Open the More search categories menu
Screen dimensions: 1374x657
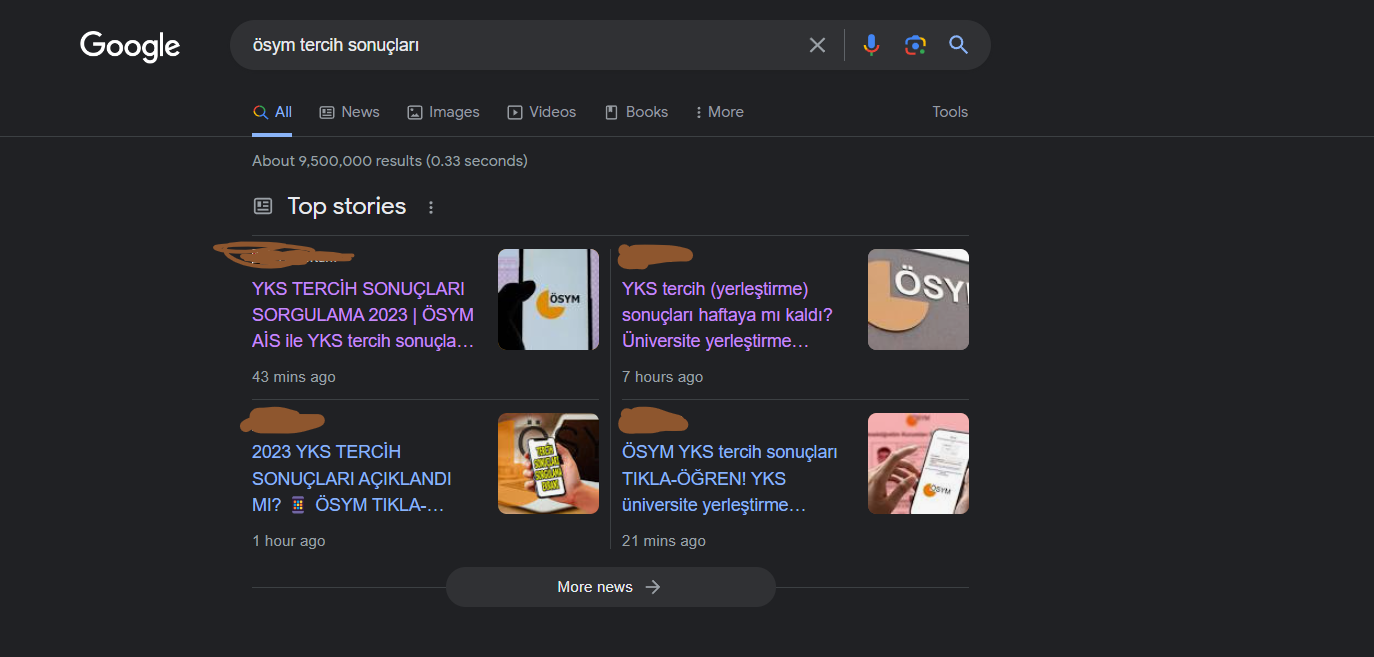click(719, 112)
